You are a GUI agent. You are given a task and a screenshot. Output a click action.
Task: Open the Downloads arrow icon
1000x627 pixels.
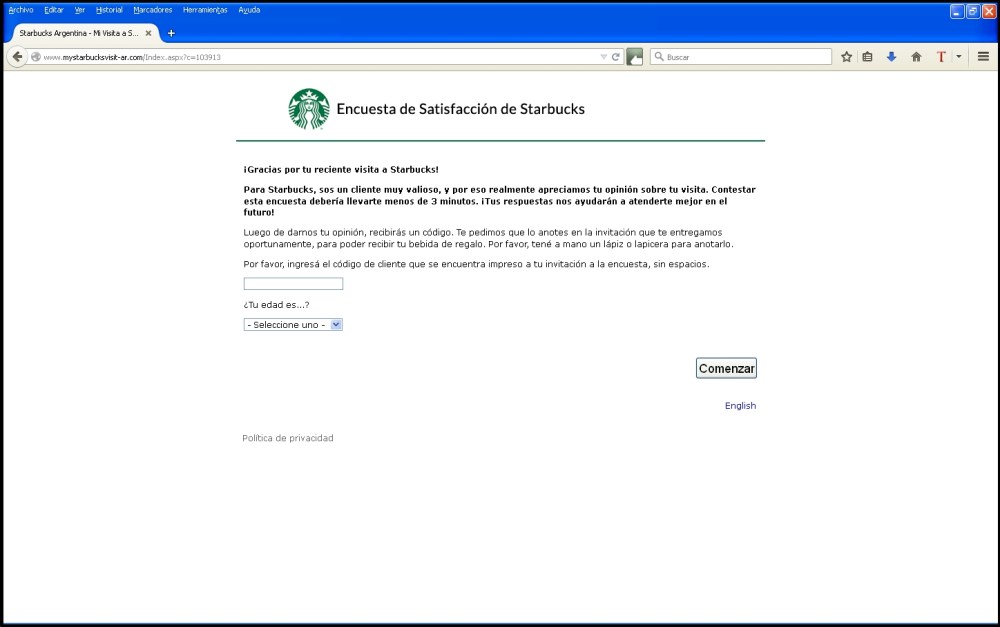pyautogui.click(x=892, y=57)
